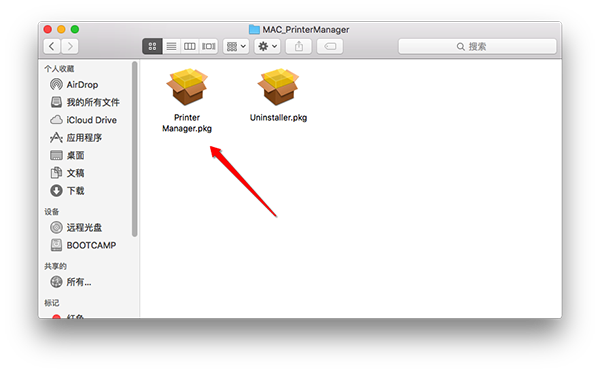Click the 共享的 sidebar header
Image resolution: width=600 pixels, height=373 pixels.
[x=55, y=266]
